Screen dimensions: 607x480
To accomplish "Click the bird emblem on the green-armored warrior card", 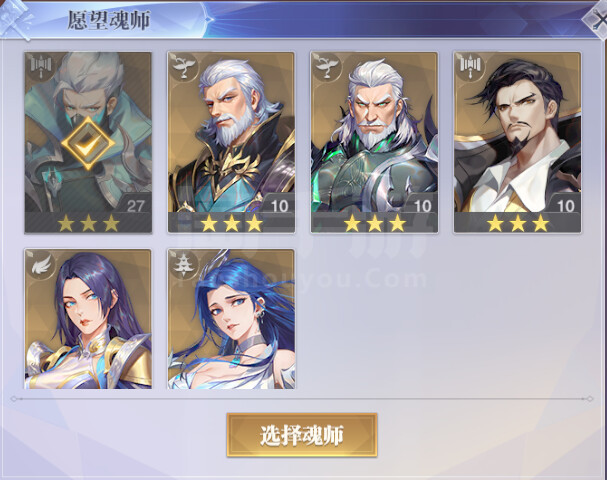I will (x=327, y=66).
